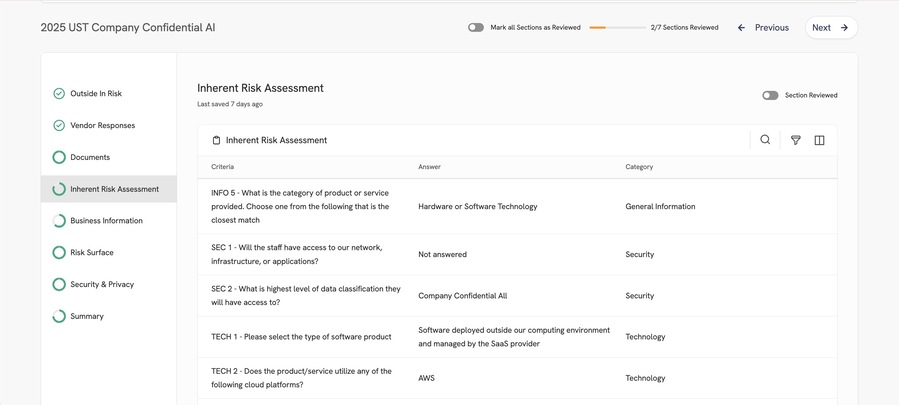Click the Next button
The image size is (899, 405).
(831, 28)
